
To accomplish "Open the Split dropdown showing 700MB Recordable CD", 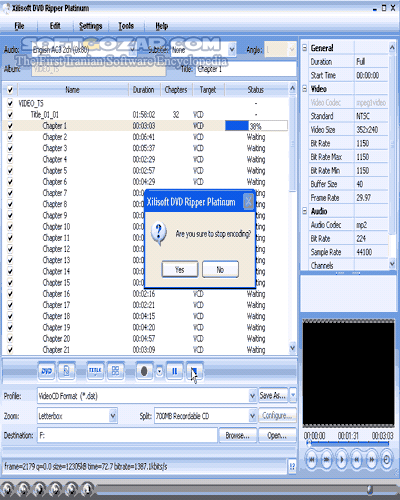I will (x=253, y=416).
